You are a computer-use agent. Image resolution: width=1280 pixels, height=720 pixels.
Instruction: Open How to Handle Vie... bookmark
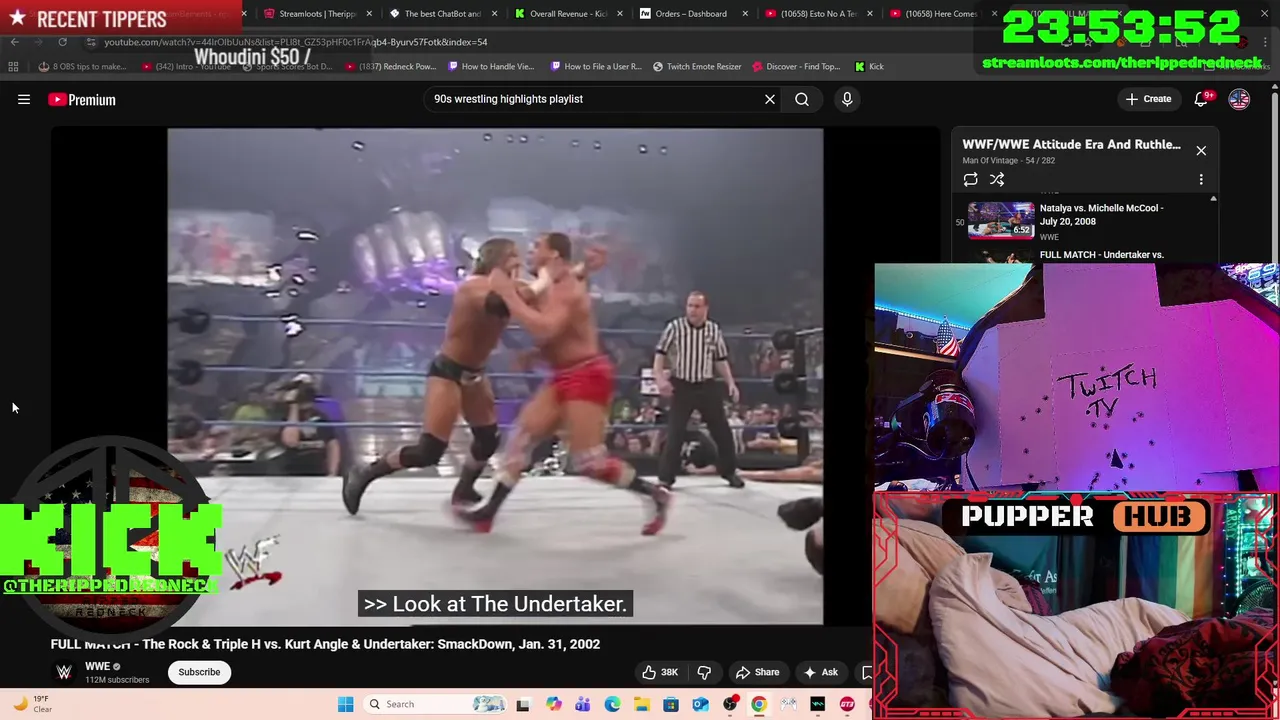[x=491, y=66]
